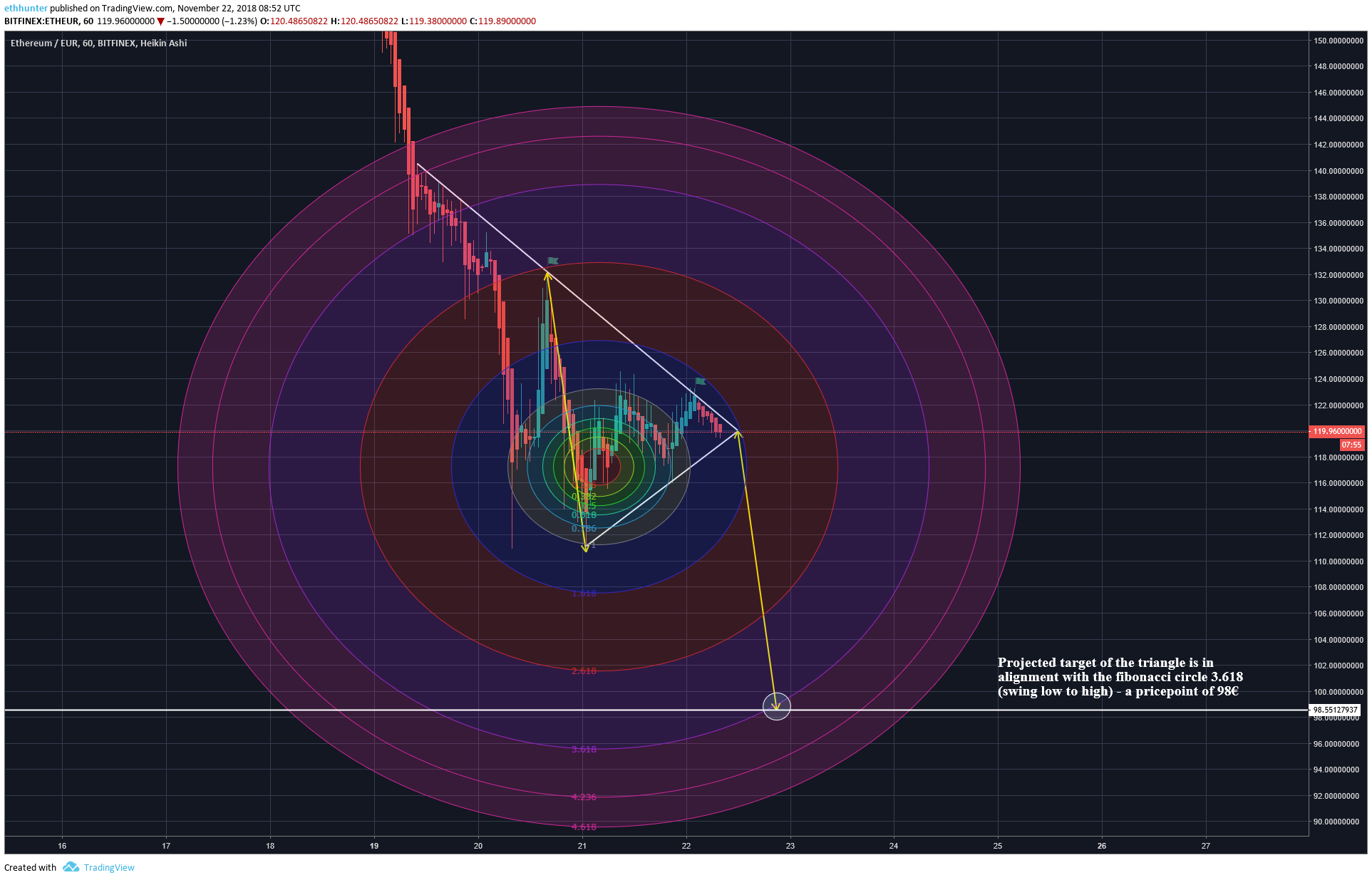
Task: Select the chart title Ethereum / EUR, 60, BITFINEX, Heikin Ashi
Action: (x=99, y=43)
